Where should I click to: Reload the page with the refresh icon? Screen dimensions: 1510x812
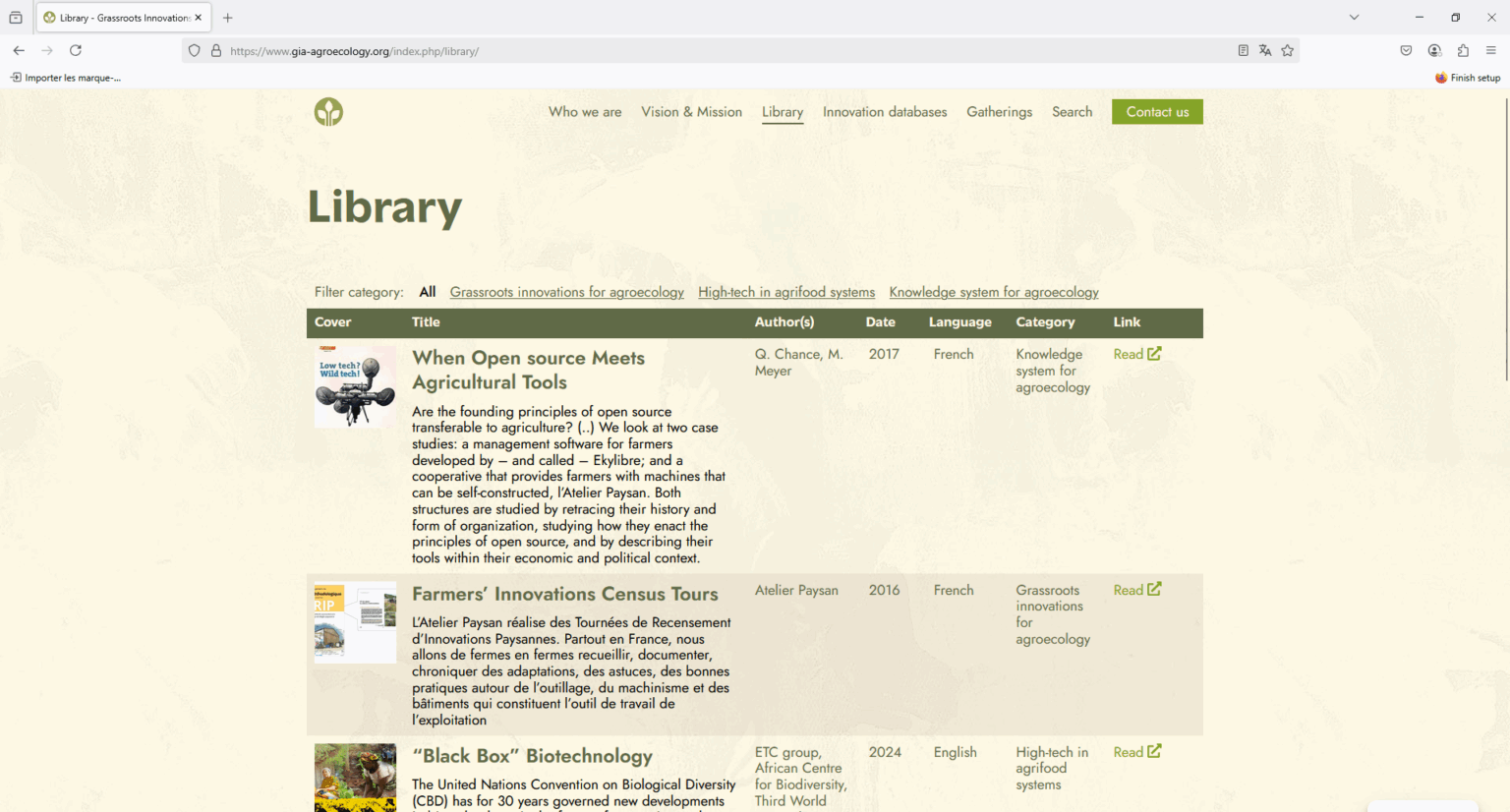(x=76, y=50)
